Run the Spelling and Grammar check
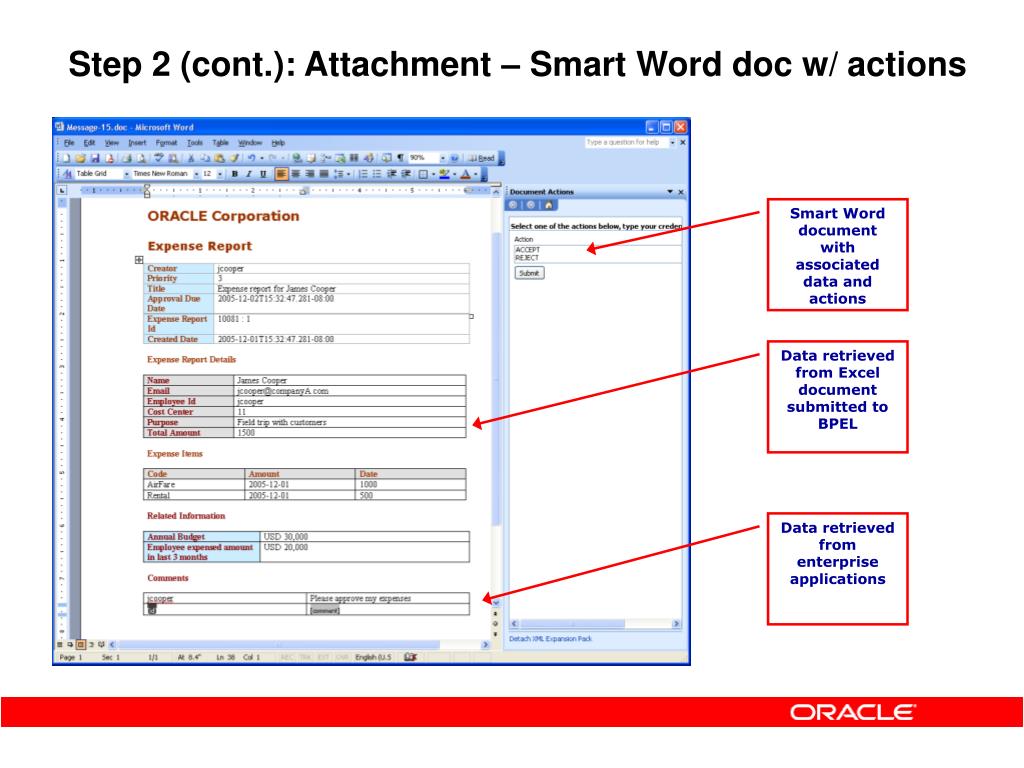 coord(159,158)
